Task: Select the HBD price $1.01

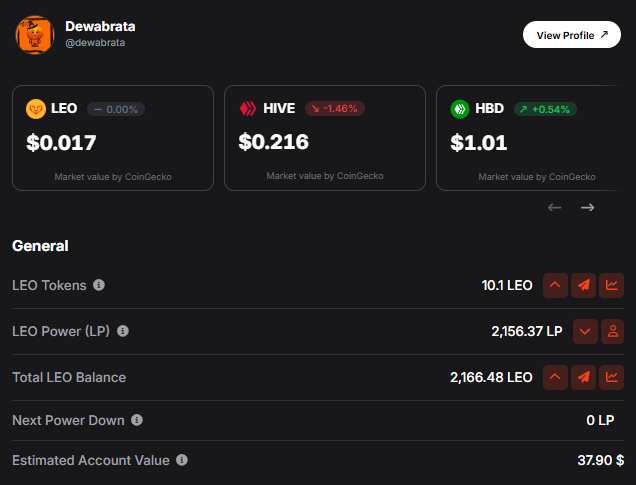Action: (x=479, y=143)
